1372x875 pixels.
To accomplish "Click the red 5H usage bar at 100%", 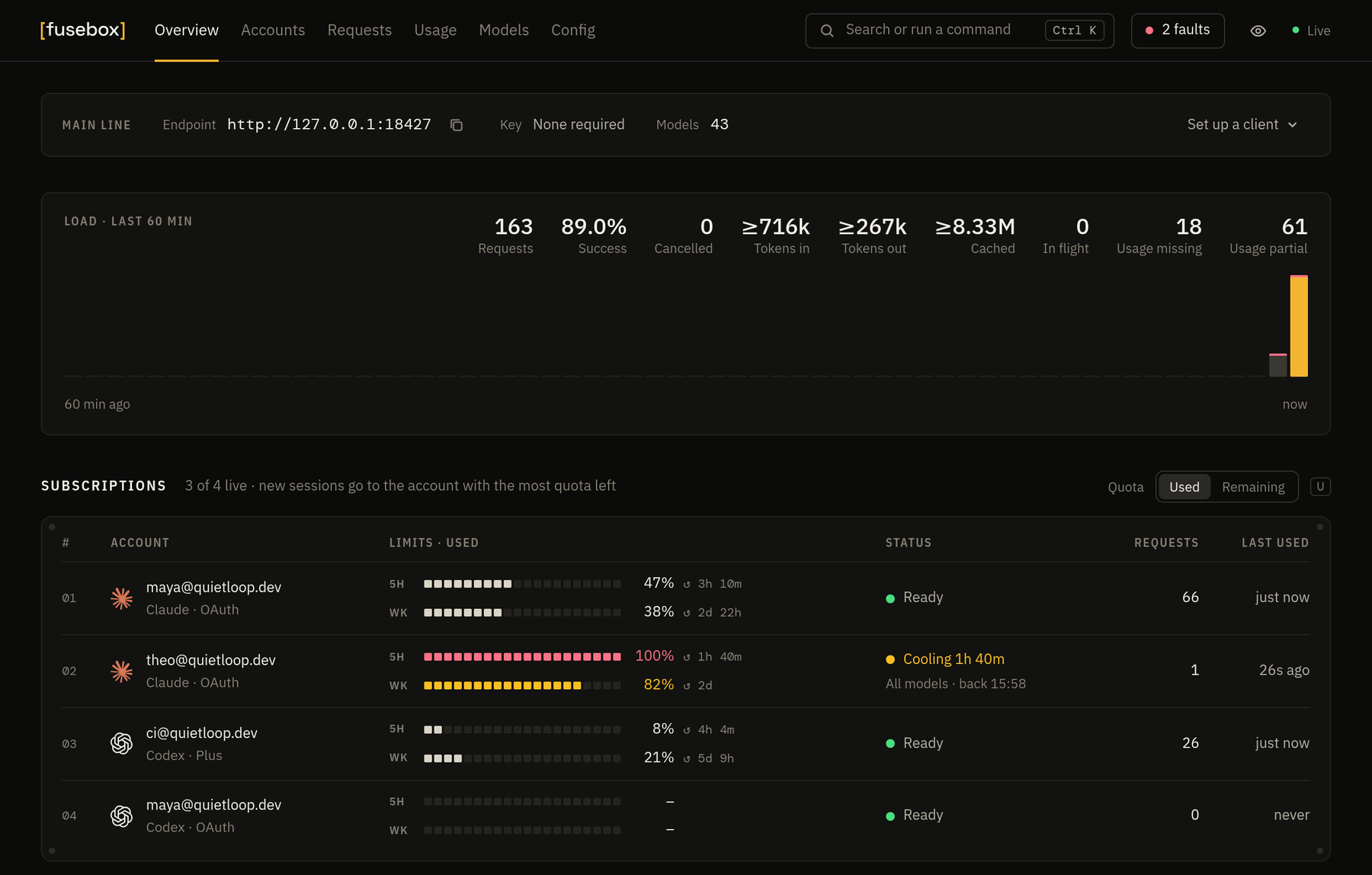I will (522, 657).
